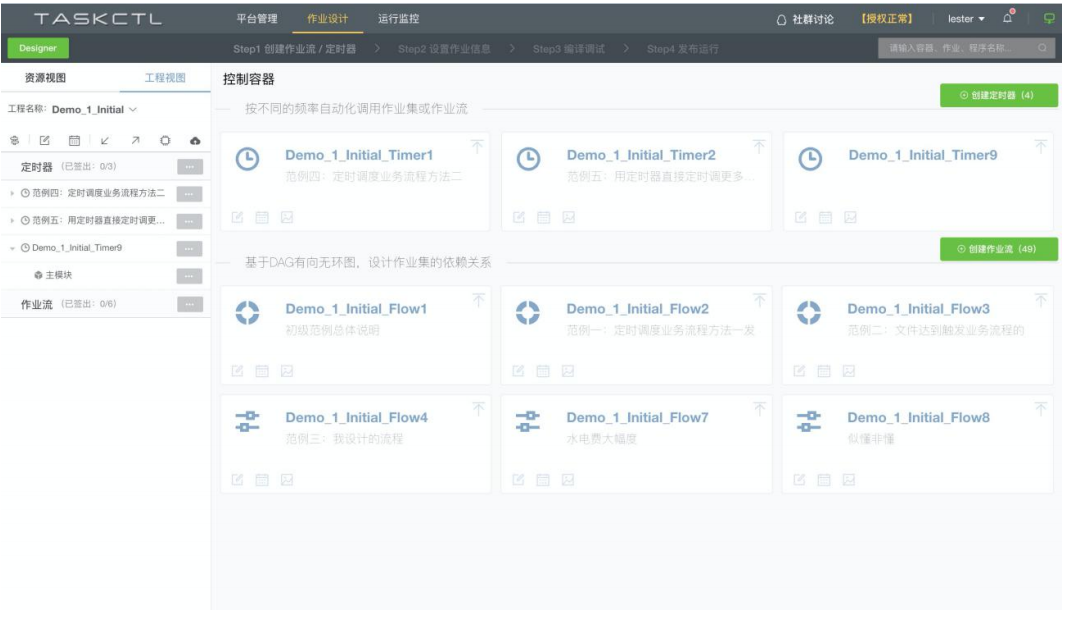1077x619 pixels.
Task: Click the 创建作业流 button
Action: click(x=1000, y=247)
